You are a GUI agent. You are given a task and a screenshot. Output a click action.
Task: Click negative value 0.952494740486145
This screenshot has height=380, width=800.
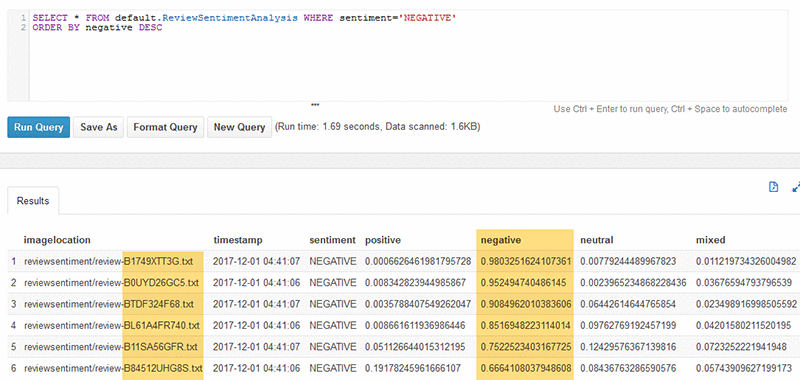pos(522,283)
